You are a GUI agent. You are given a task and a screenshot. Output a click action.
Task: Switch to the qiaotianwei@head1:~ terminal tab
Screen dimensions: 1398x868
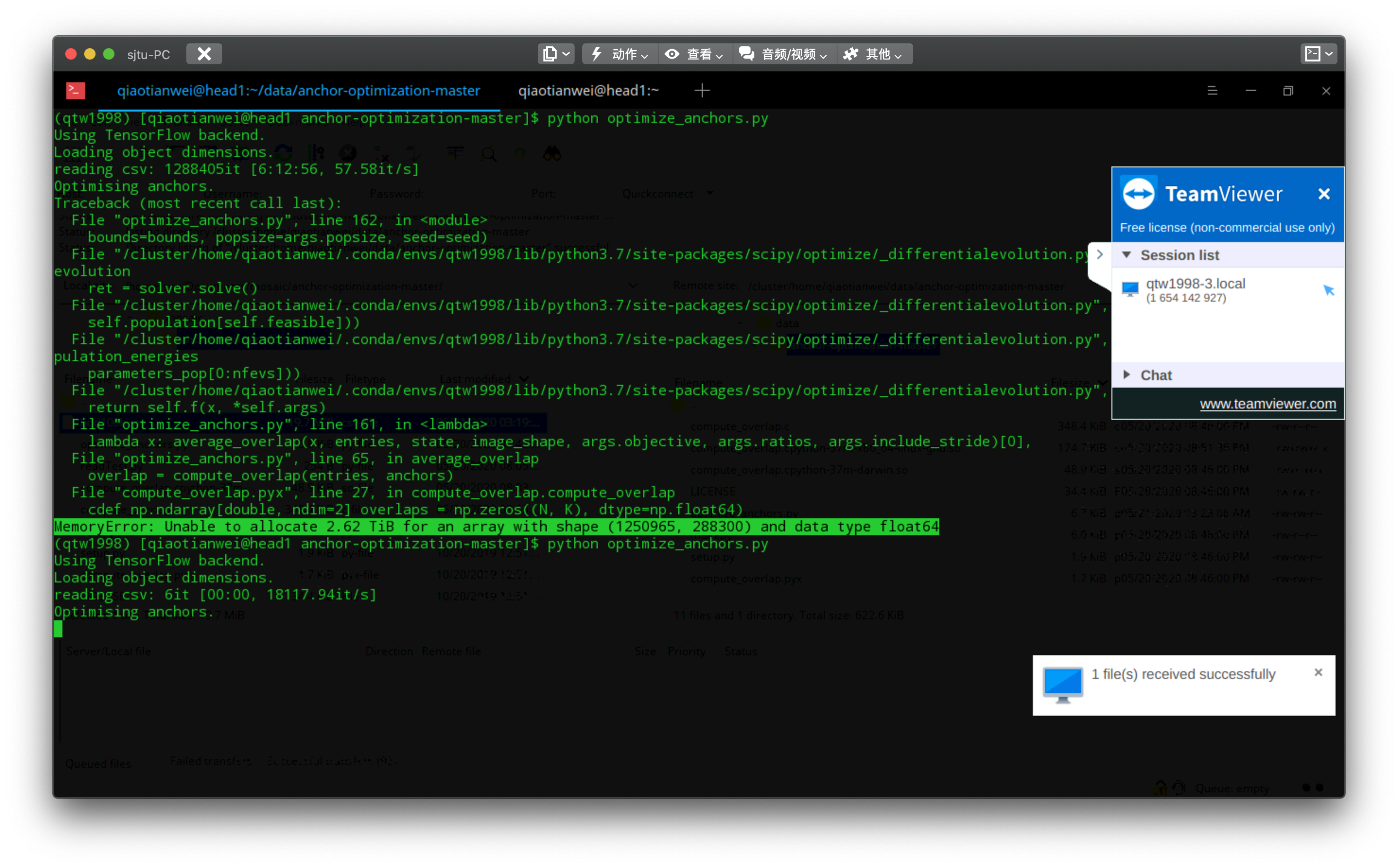(588, 91)
